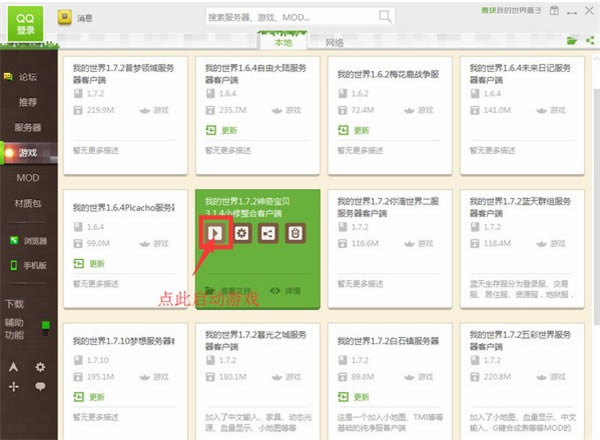The height and width of the screenshot is (440, 600).
Task: Switch to the 本地 tab
Action: [283, 42]
